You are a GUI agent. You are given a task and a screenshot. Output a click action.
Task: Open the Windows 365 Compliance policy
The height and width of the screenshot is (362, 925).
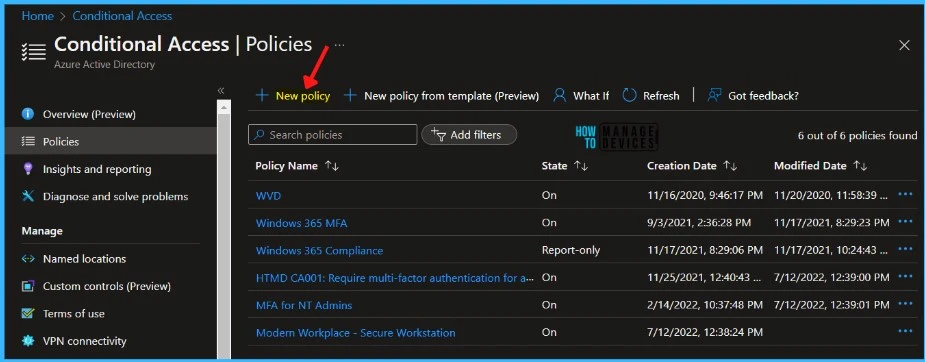(319, 251)
